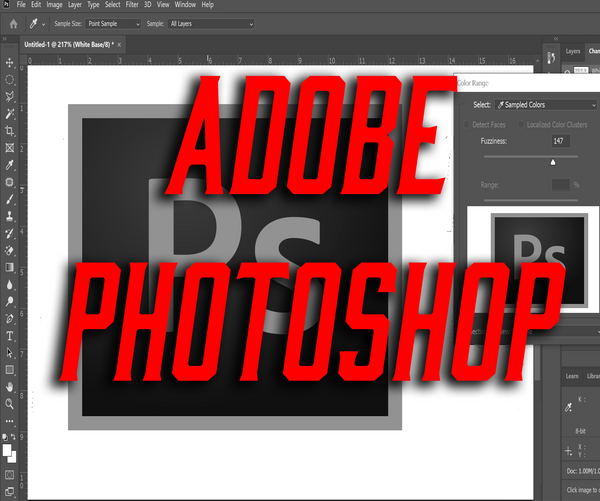The image size is (600, 501).
Task: Click the foreground color swatch
Action: point(7,450)
